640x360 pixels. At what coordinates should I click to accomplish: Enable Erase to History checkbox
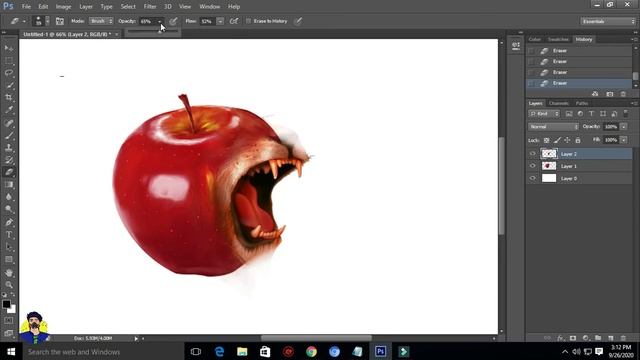click(x=248, y=21)
